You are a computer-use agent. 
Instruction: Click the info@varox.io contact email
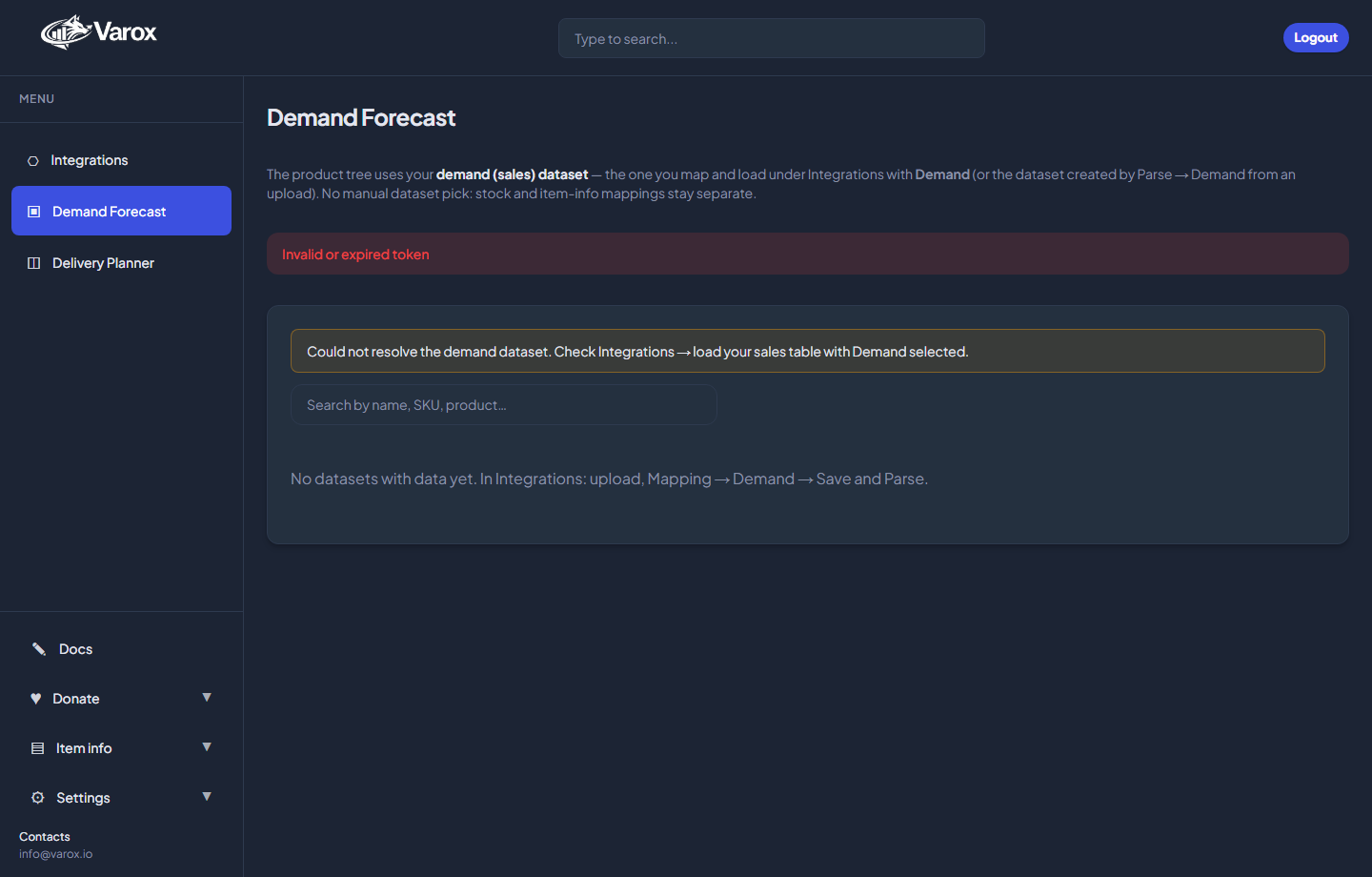pos(55,854)
